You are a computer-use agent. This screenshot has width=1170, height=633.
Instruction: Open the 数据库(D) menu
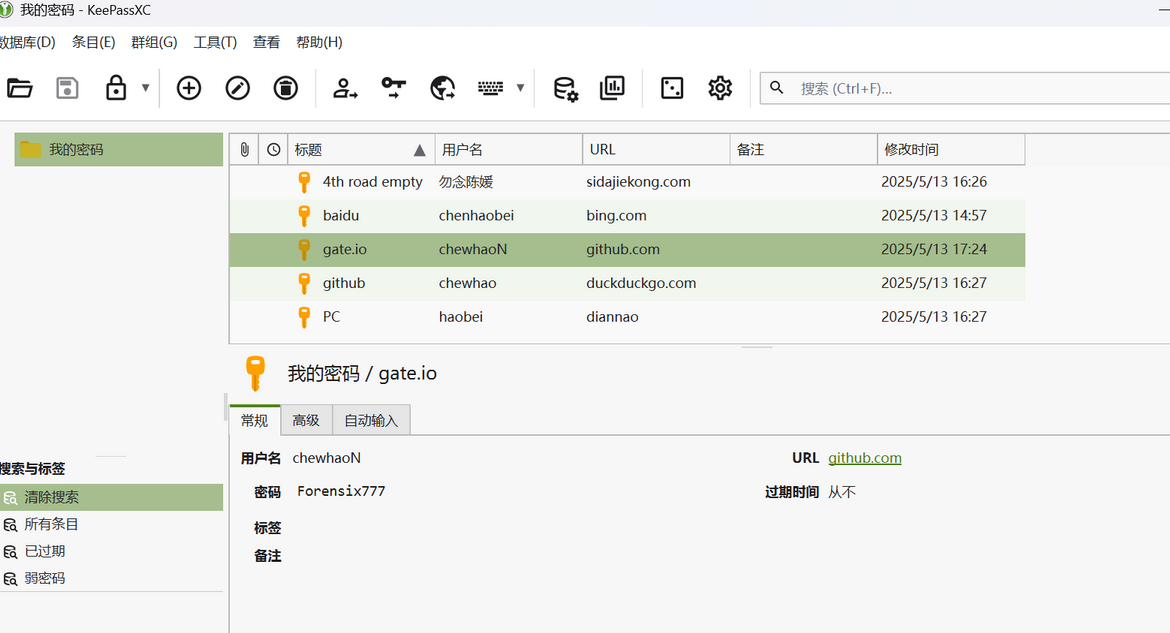28,43
